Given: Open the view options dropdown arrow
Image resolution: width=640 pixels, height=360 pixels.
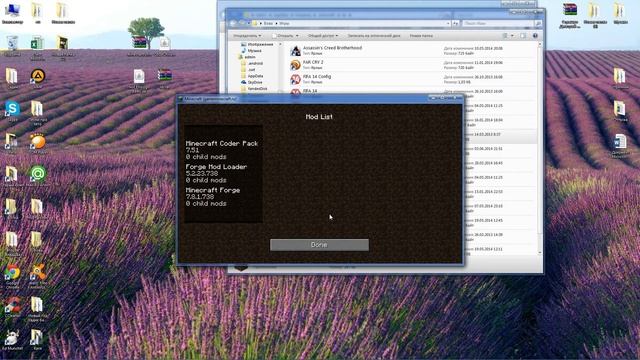Looking at the screenshot, I should tap(513, 36).
